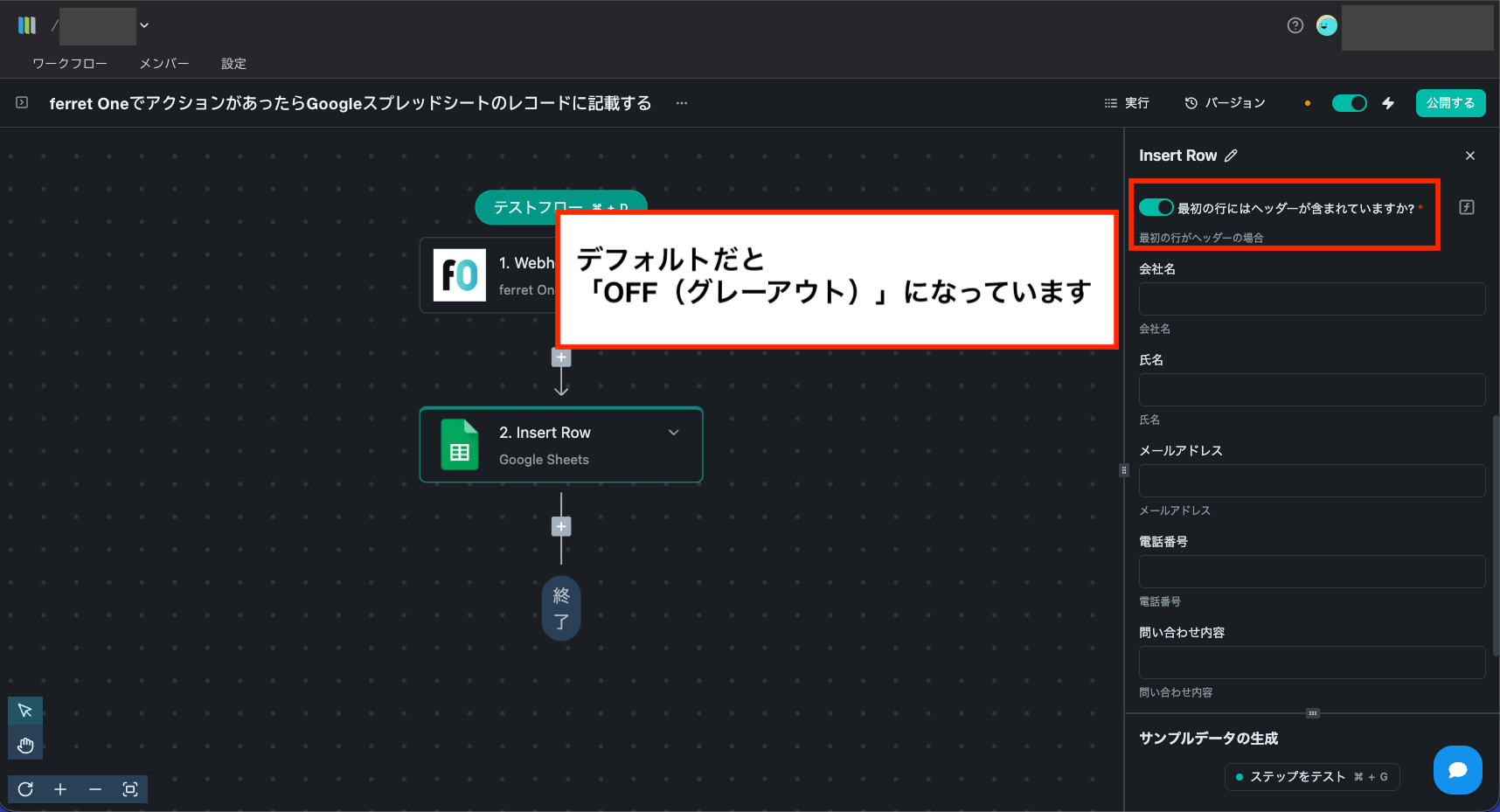Viewport: 1500px width, 812px height.
Task: Open the help question mark icon
Action: click(1295, 25)
